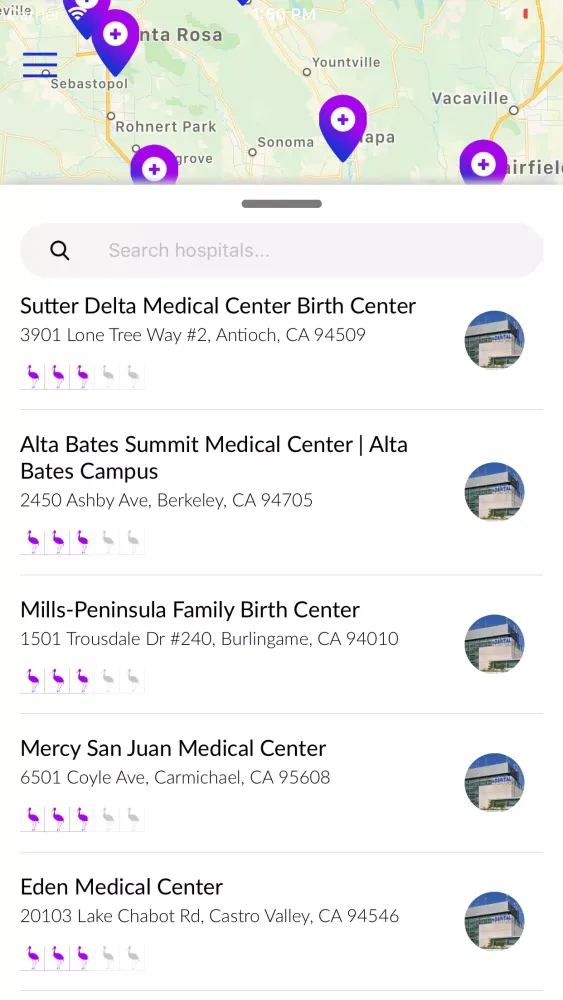This screenshot has width=563, height=1000.
Task: Tap Mercy San Juan building thumbnail
Action: (494, 783)
